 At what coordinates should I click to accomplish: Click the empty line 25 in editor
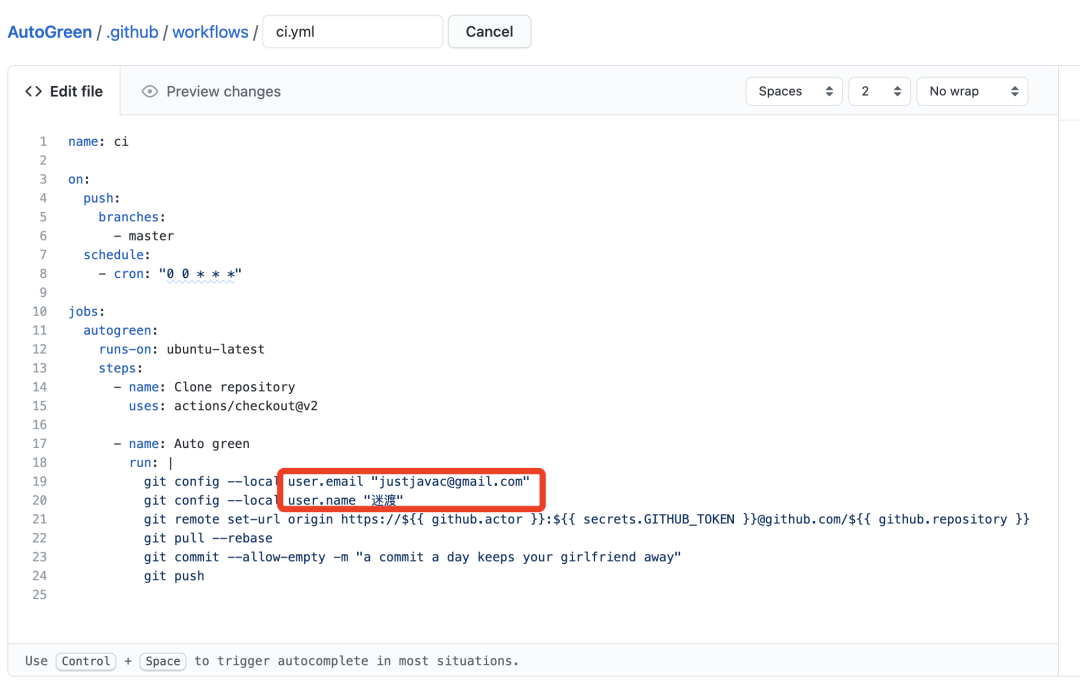(300, 595)
